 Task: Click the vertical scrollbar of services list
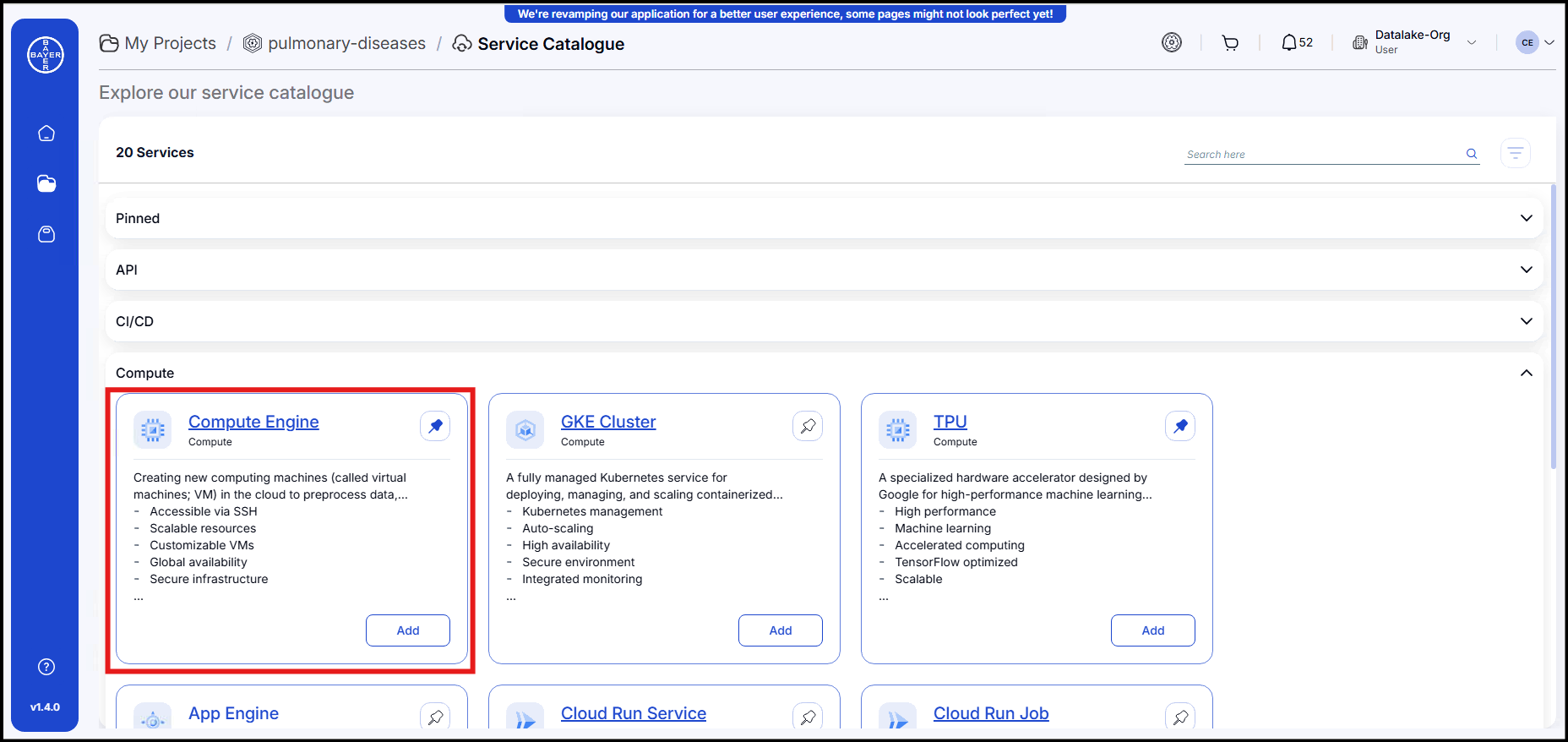click(1553, 327)
